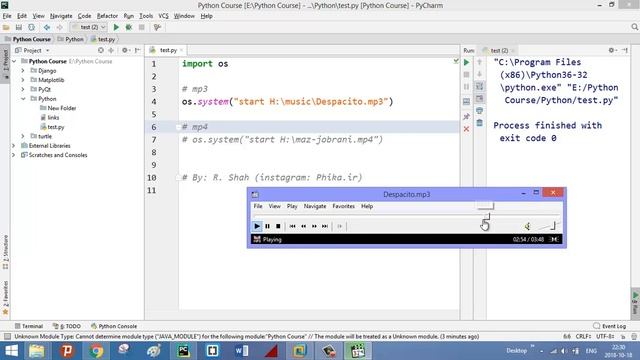
Task: Open the Event Log
Action: [x=610, y=326]
